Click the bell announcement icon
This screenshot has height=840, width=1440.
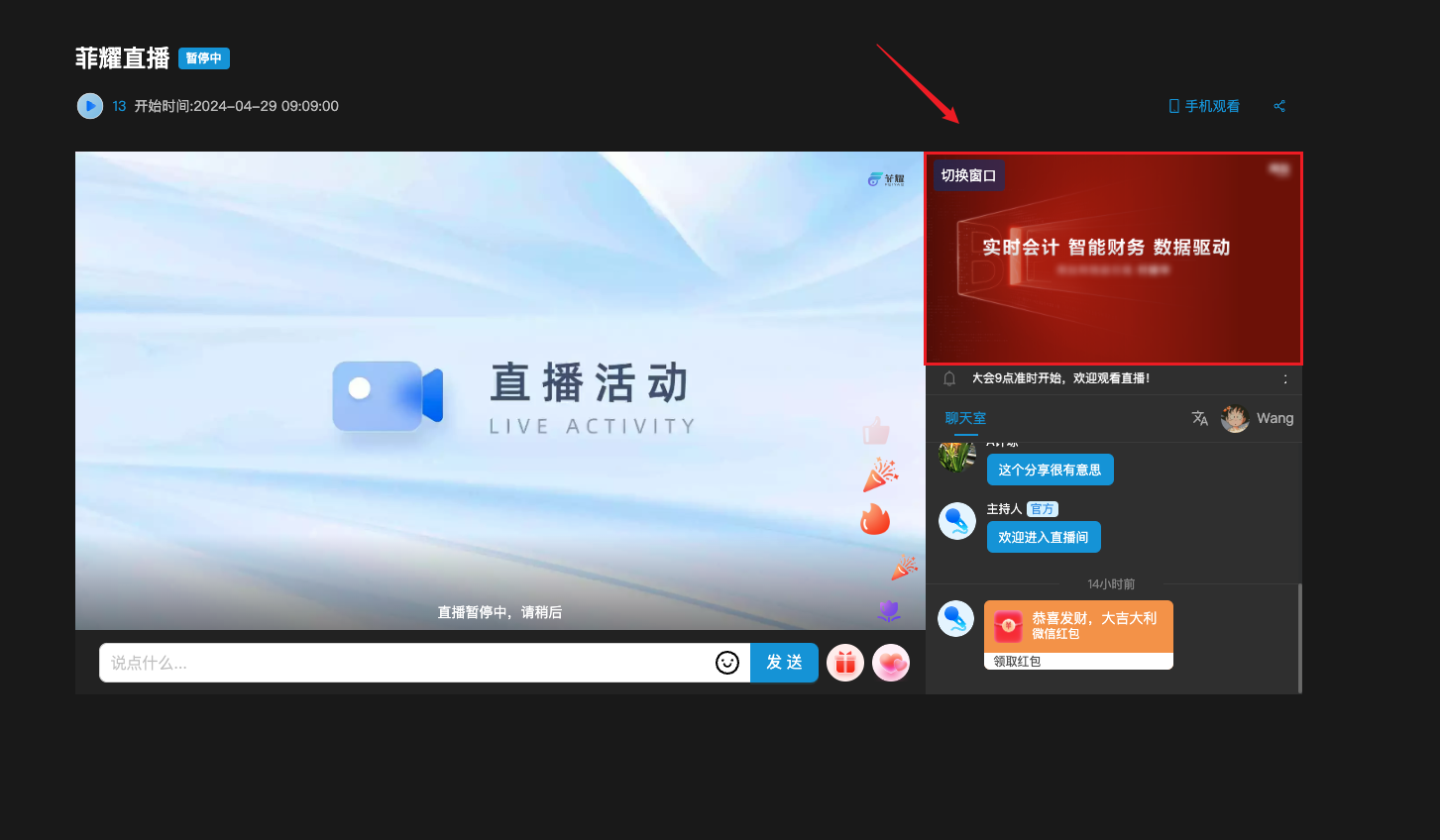[949, 378]
